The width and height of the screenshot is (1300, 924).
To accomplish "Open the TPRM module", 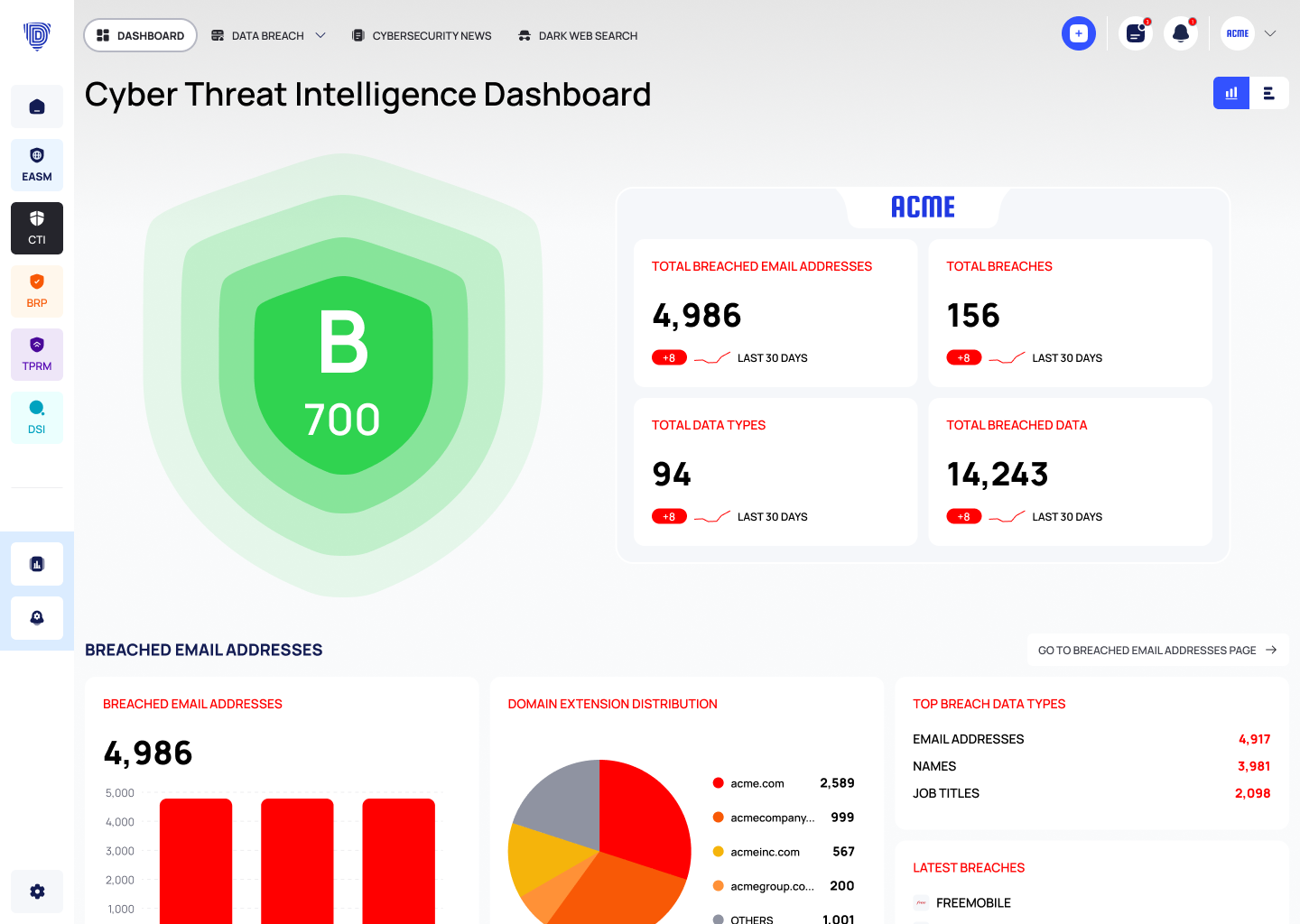I will (37, 355).
